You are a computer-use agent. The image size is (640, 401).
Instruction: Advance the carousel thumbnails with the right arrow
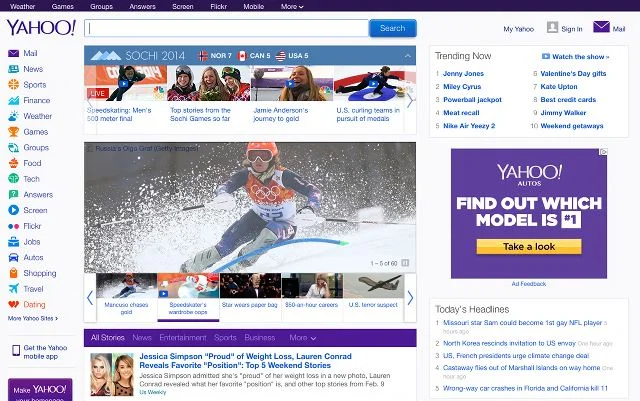click(410, 298)
